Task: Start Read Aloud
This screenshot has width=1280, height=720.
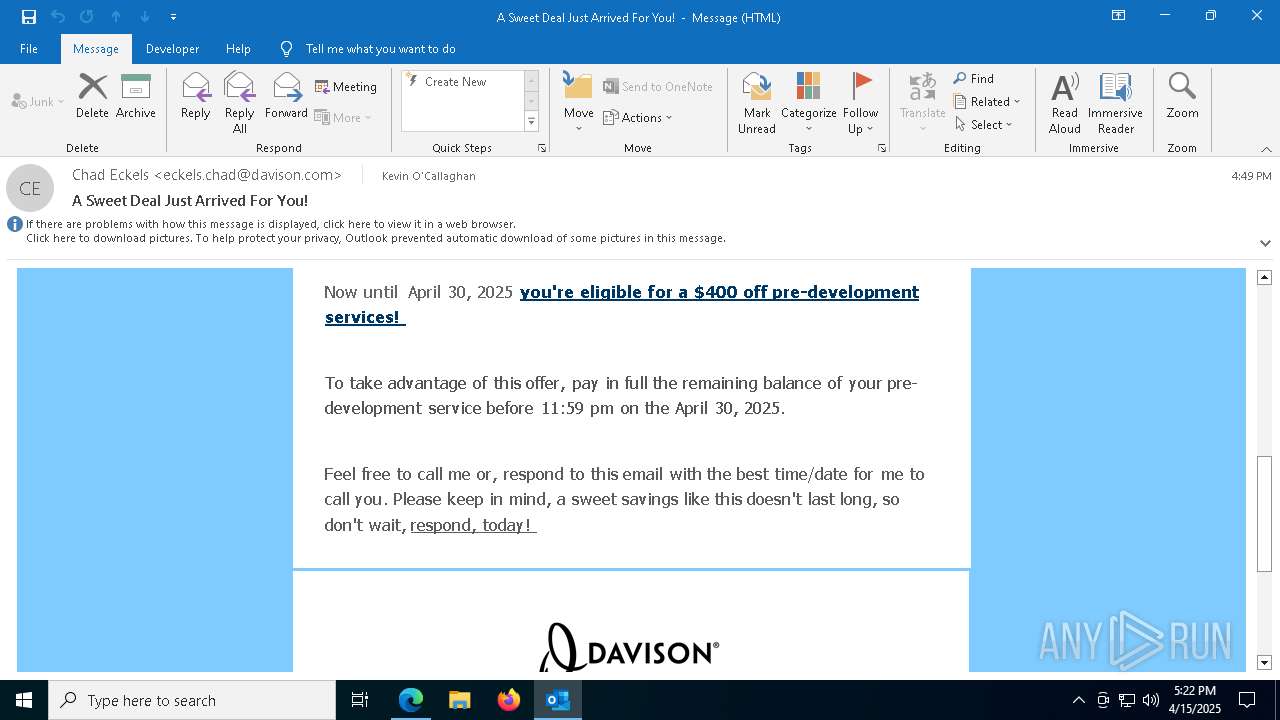Action: point(1065,102)
